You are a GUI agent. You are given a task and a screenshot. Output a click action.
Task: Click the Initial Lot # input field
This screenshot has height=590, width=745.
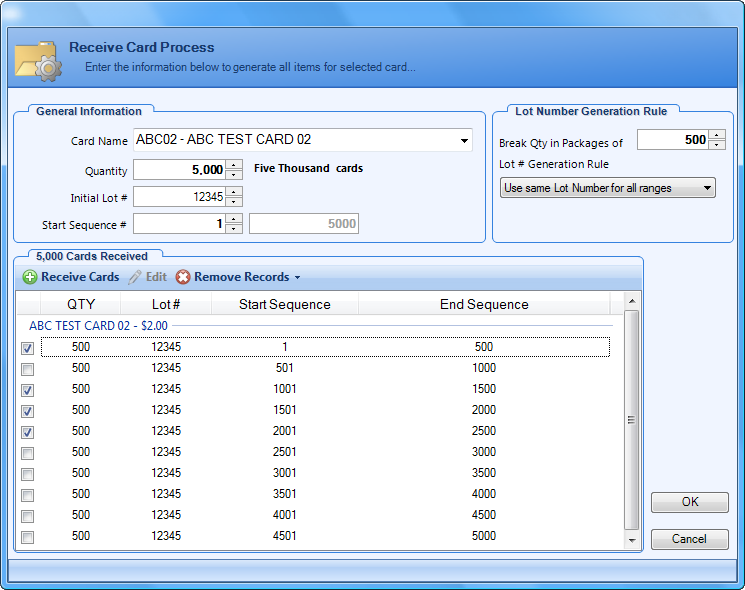[x=178, y=197]
